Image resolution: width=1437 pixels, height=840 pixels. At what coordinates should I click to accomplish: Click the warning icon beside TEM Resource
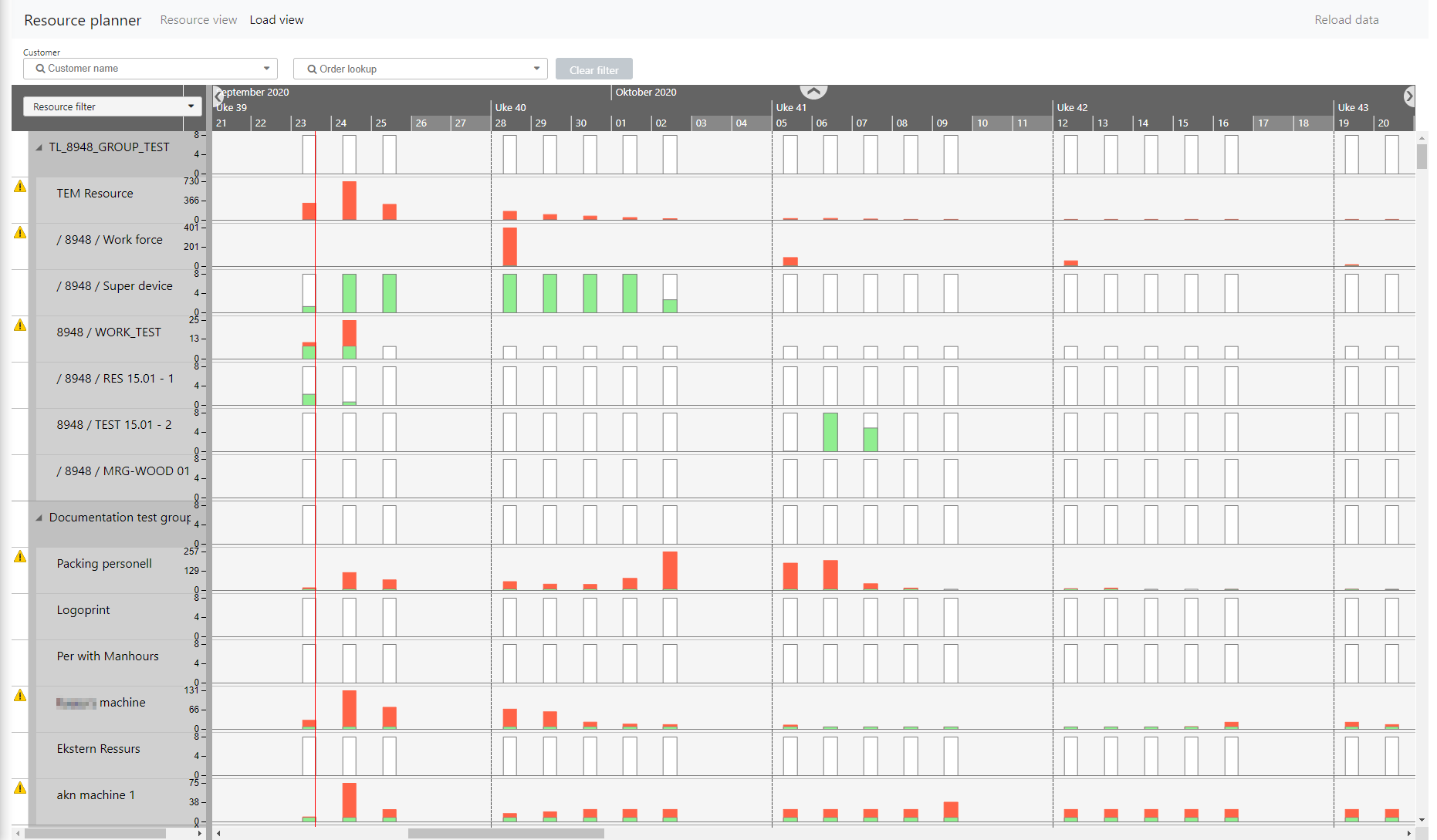pyautogui.click(x=20, y=187)
